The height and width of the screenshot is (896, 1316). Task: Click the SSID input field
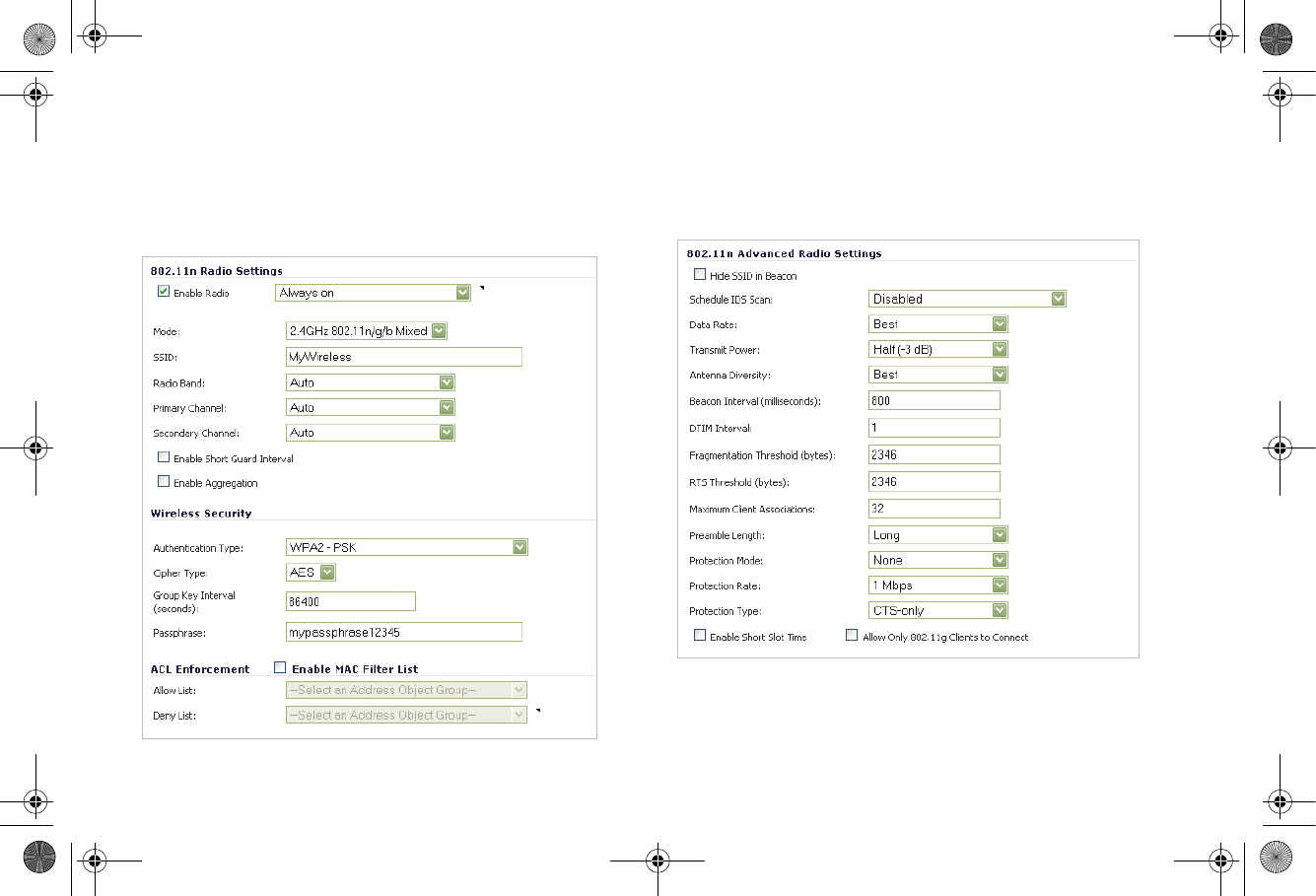coord(404,357)
